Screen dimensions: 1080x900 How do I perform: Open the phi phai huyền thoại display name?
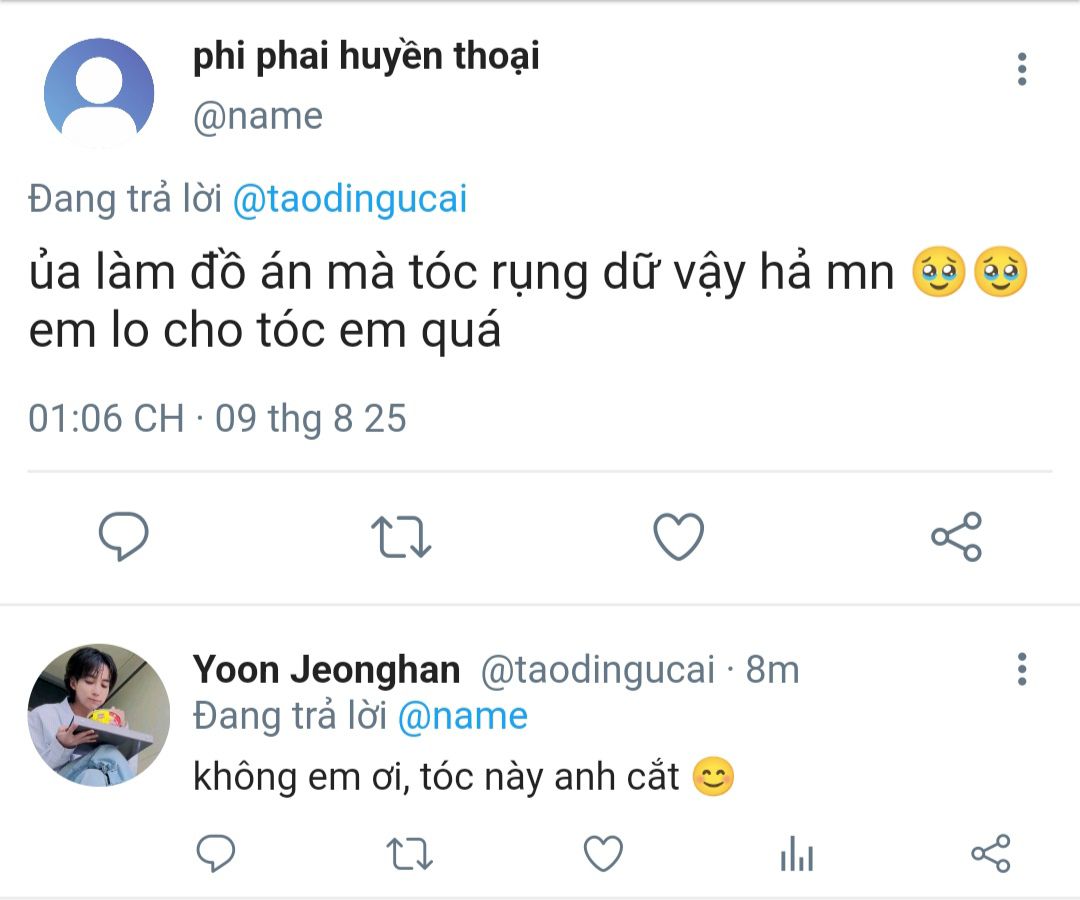366,57
